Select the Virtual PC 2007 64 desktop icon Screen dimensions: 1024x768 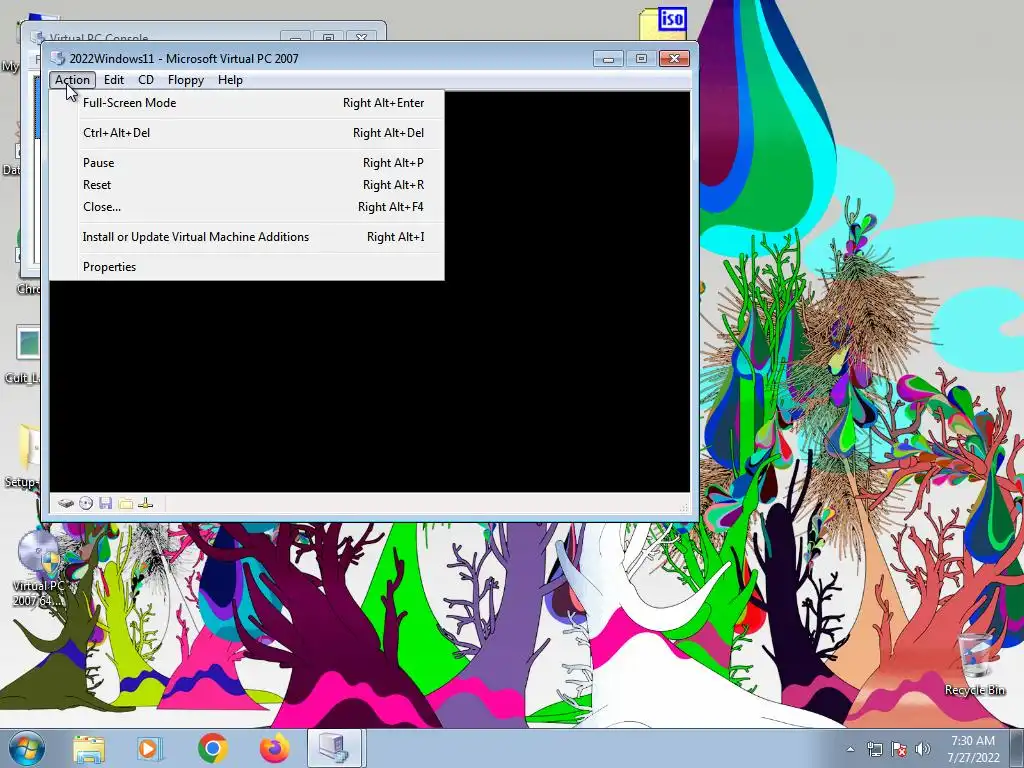pos(38,569)
